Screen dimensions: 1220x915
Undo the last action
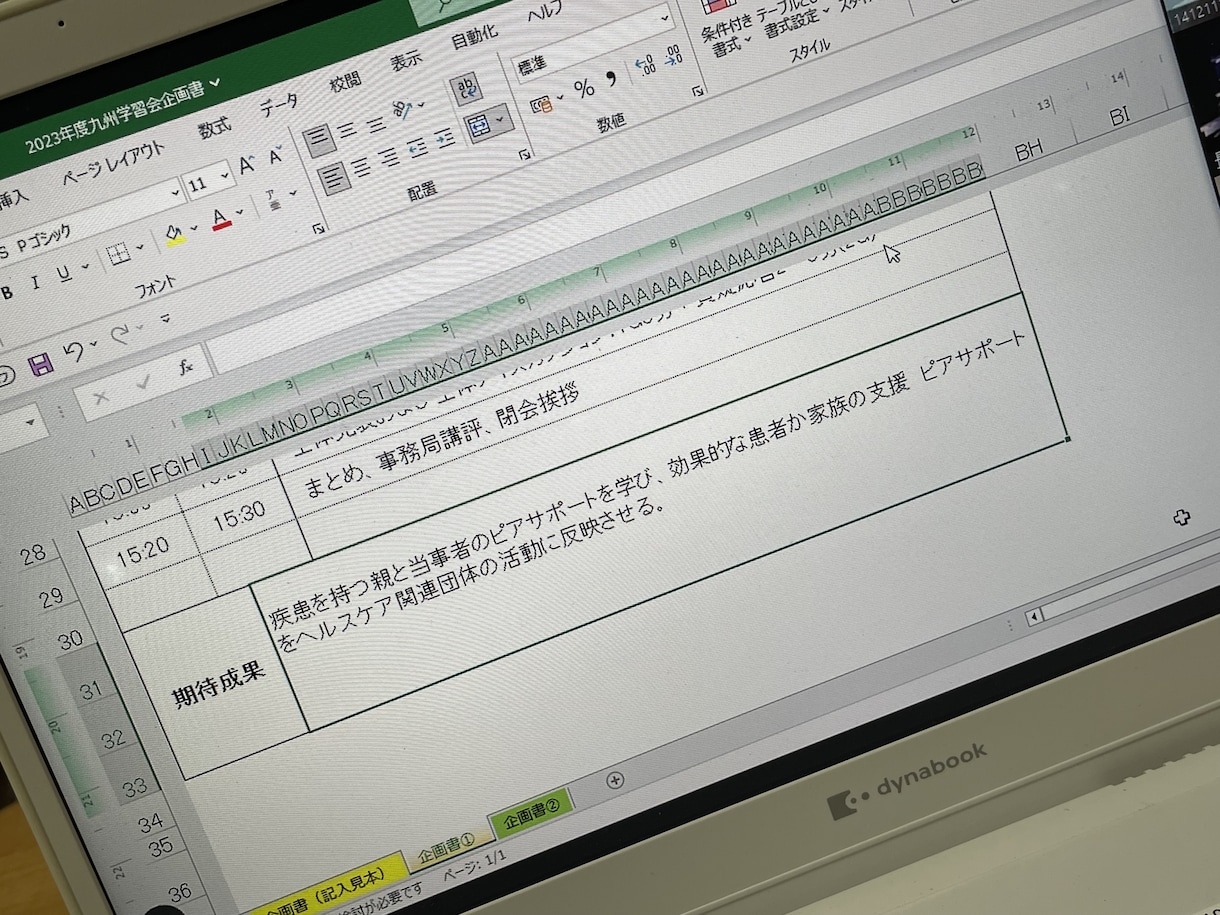click(73, 353)
